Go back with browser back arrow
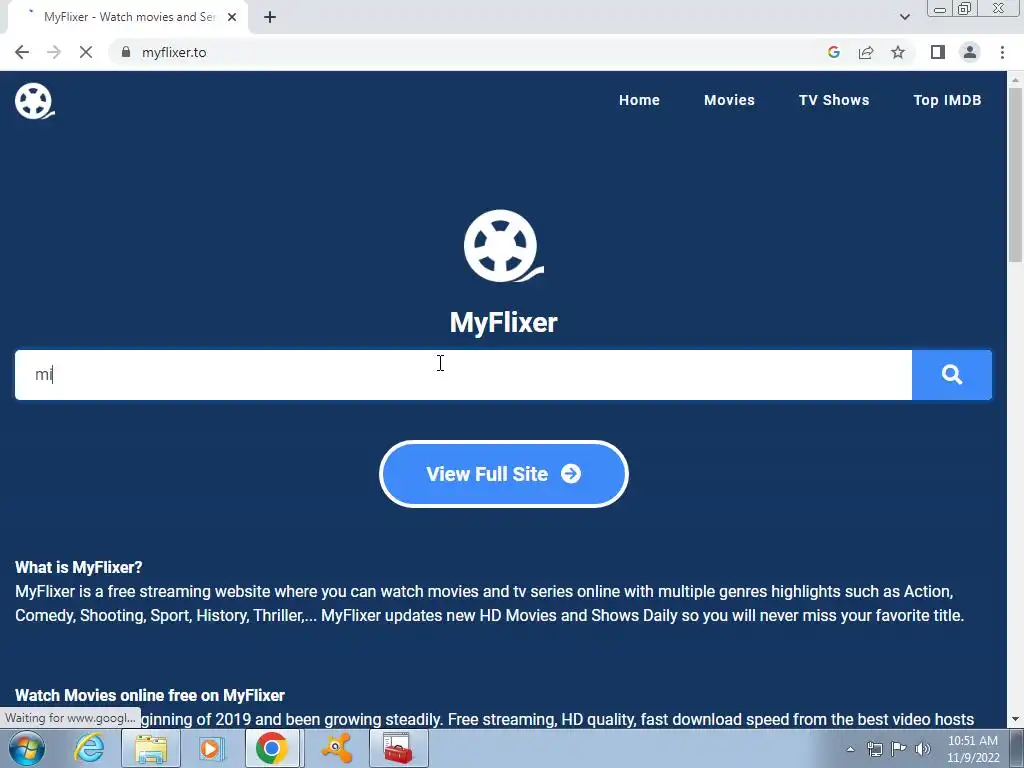This screenshot has height=768, width=1024. pyautogui.click(x=22, y=52)
